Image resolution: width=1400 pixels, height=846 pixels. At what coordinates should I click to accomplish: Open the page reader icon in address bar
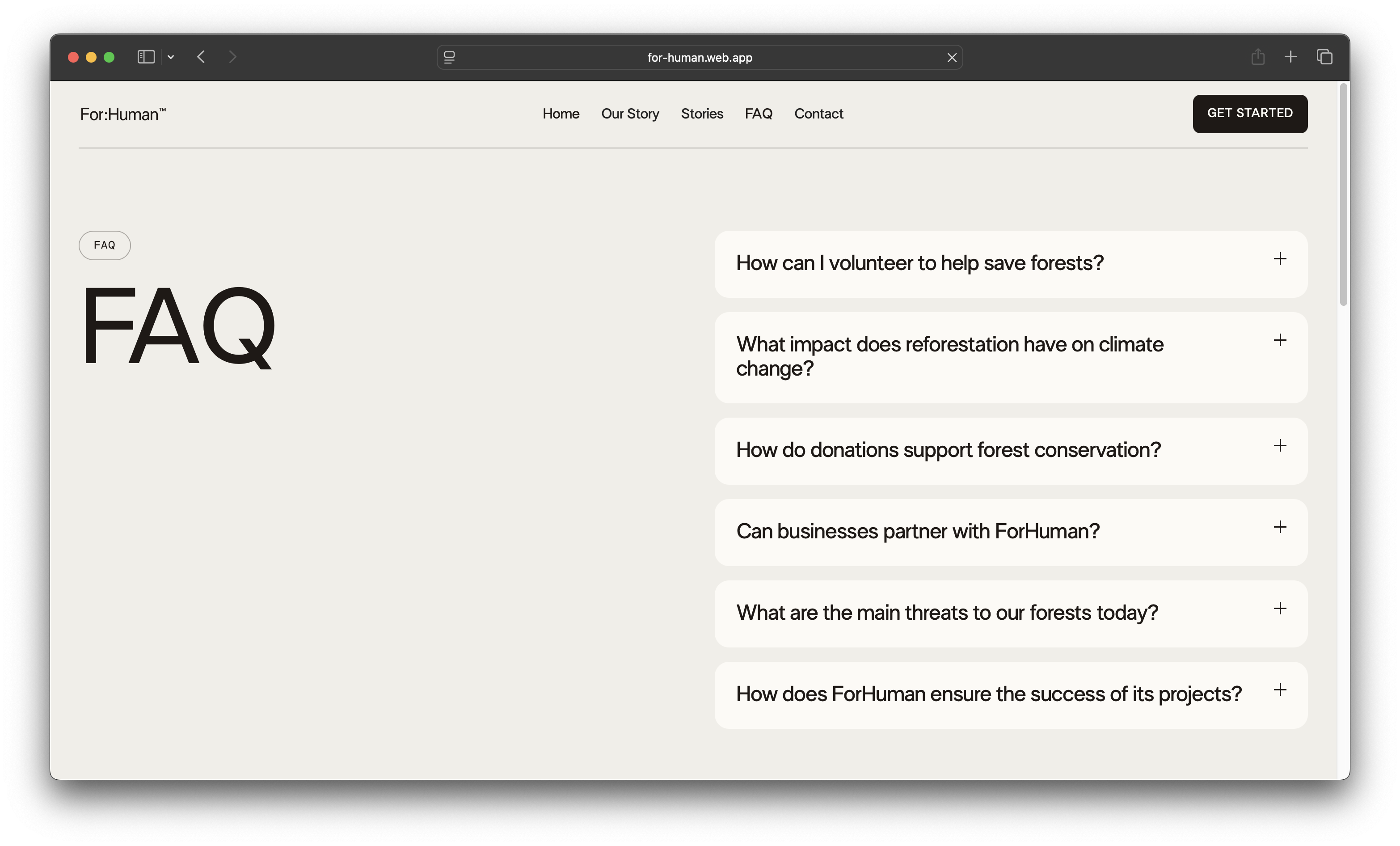click(449, 57)
